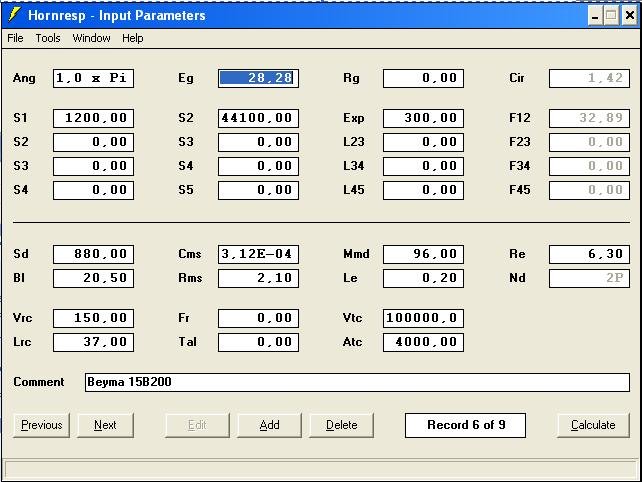Click the Ang field showing 1,0 x Pi
642x482 pixels.
pyautogui.click(x=93, y=78)
